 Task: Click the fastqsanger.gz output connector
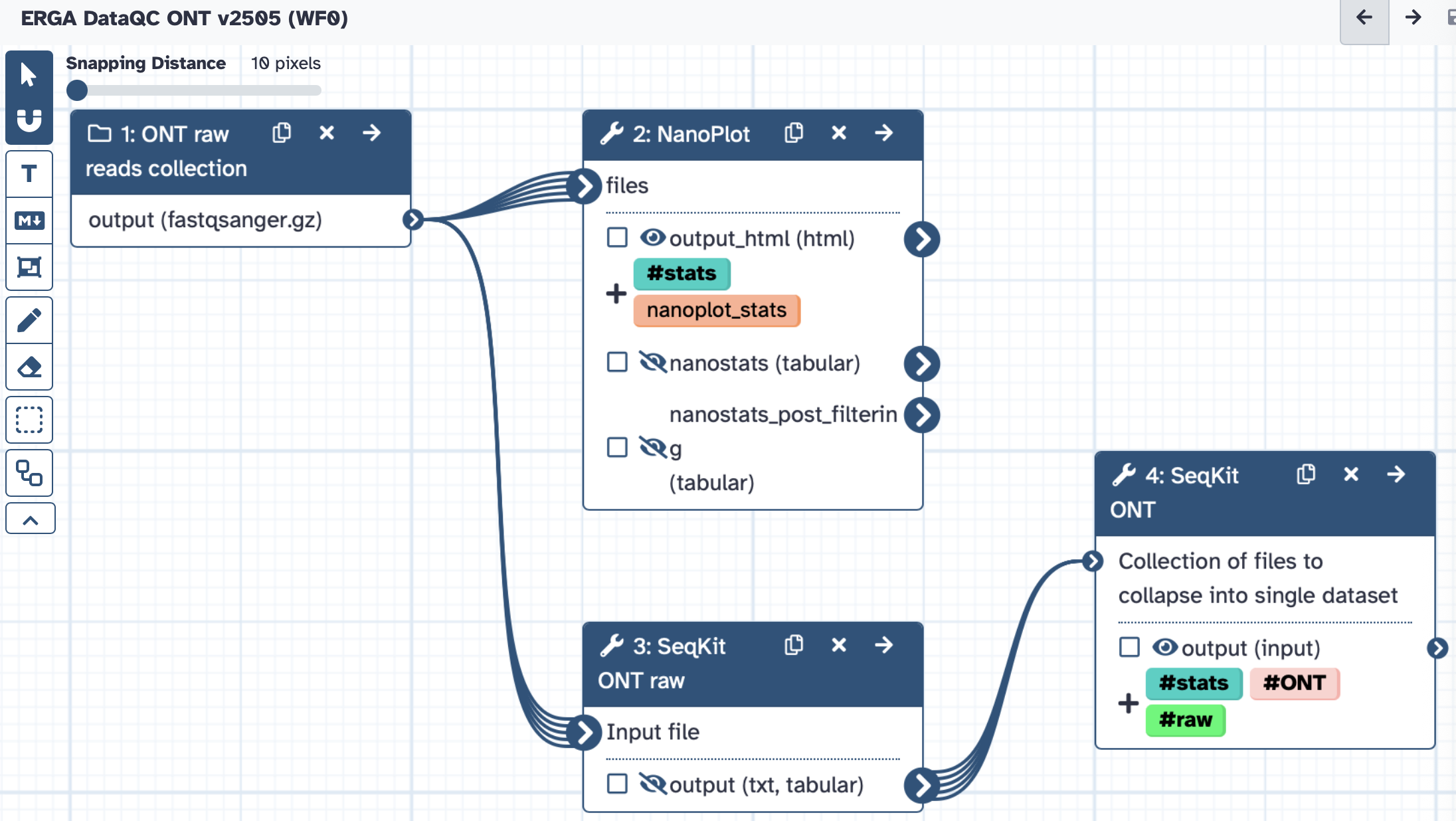point(413,220)
